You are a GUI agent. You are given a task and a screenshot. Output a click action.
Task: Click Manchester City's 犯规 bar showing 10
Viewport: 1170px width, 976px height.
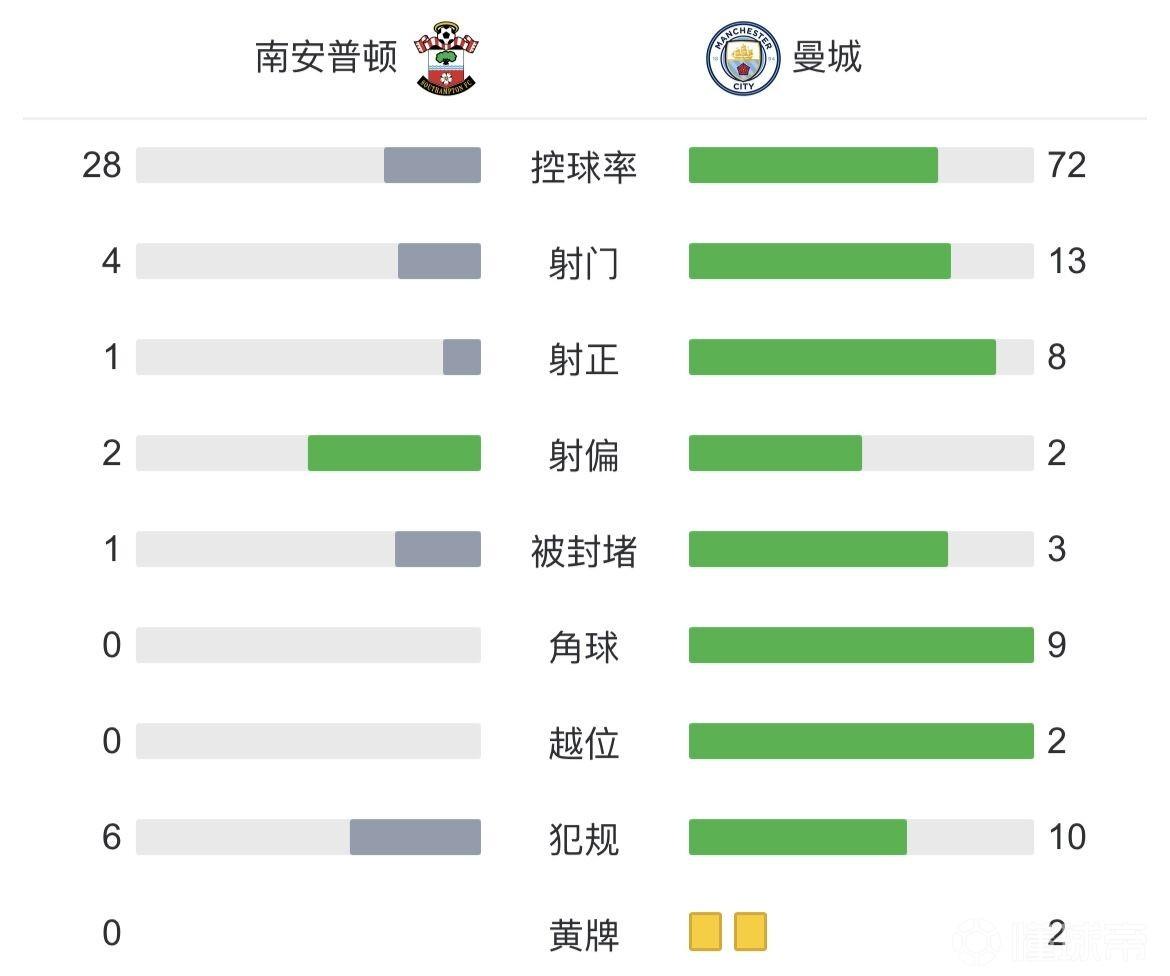797,837
